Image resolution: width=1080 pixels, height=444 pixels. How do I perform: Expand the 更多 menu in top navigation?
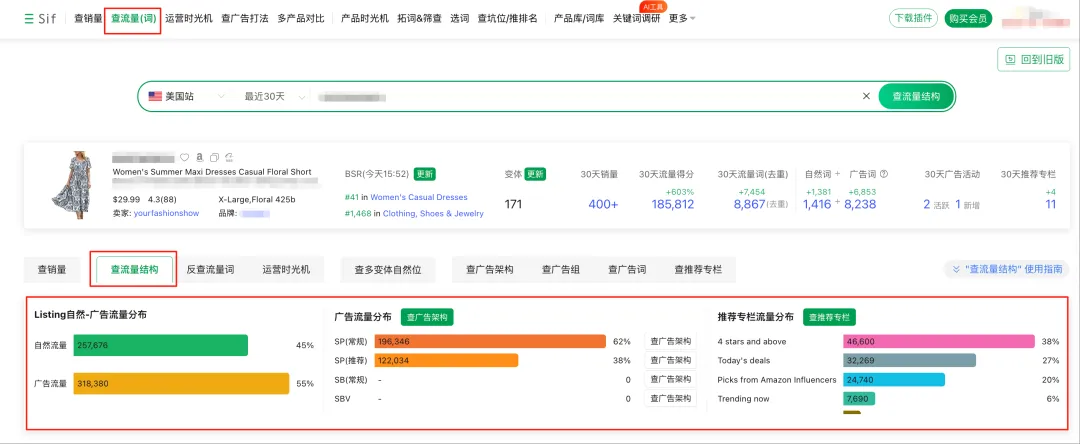coord(682,19)
